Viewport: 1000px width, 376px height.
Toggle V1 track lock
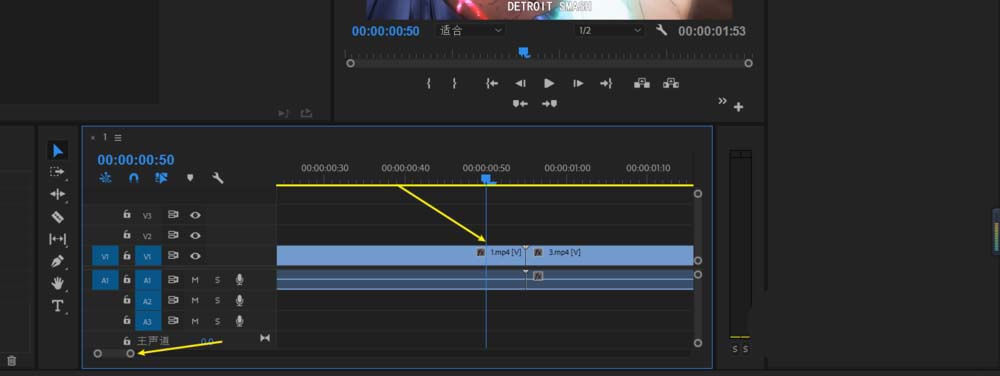[127, 256]
